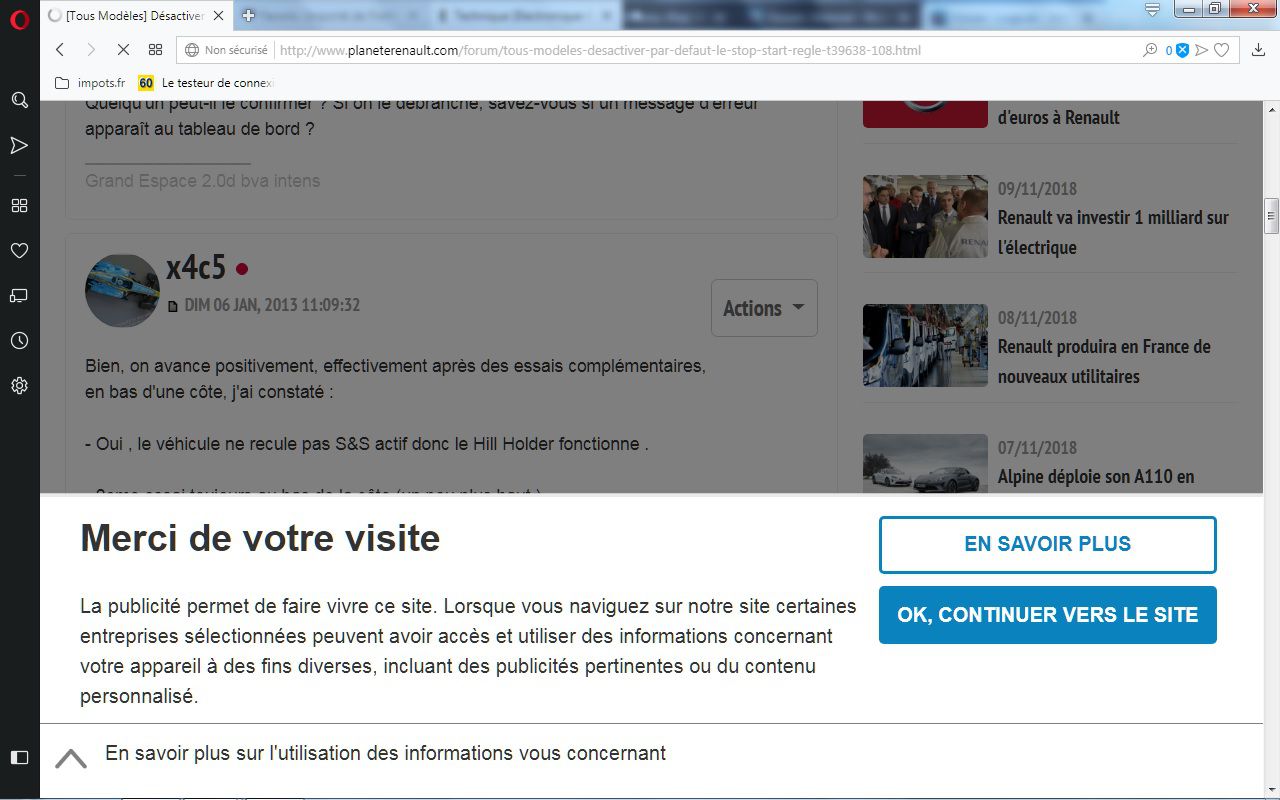This screenshot has width=1280, height=800.
Task: Open the tab list menu icon
Action: pos(1152,10)
